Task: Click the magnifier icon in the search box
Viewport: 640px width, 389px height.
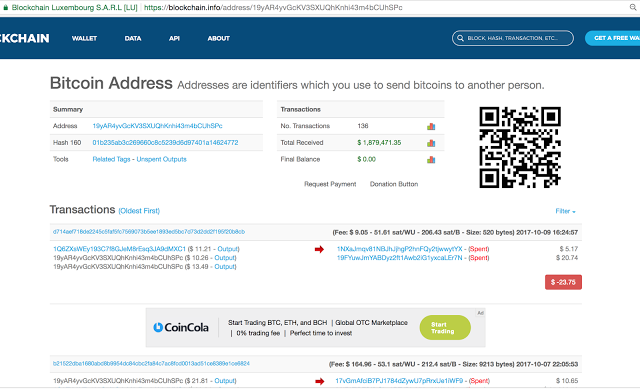Action: [460, 38]
